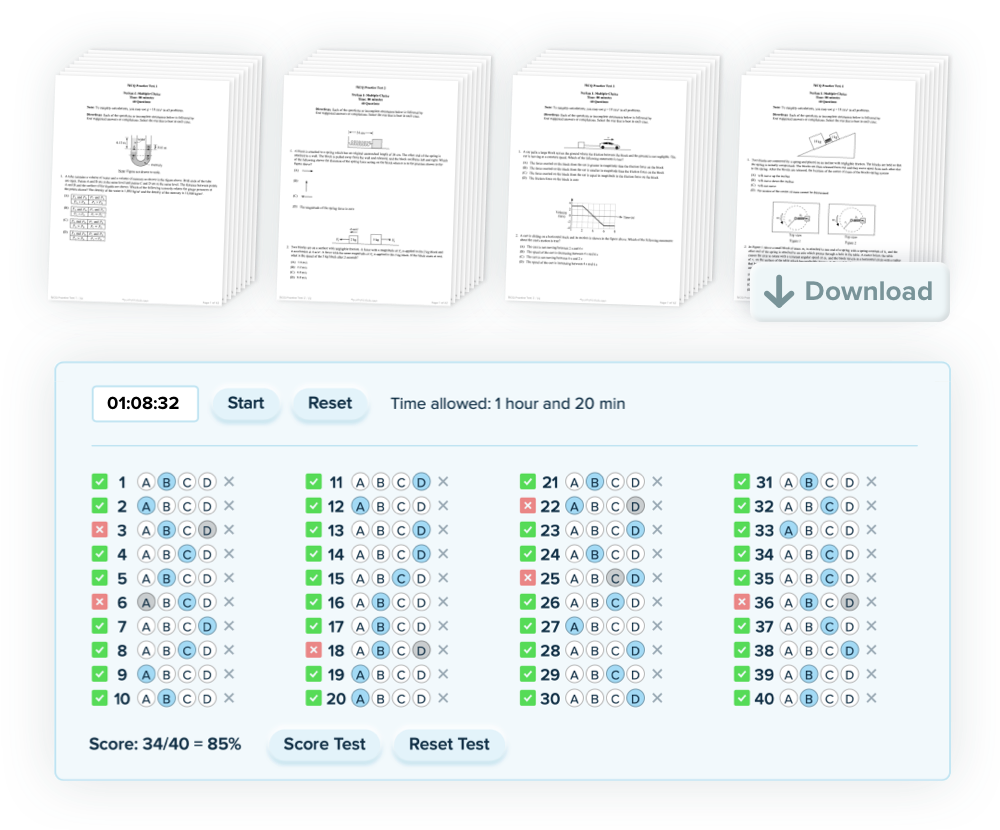This screenshot has height=830, width=1000.
Task: Select answer D for question 5
Action: [207, 579]
